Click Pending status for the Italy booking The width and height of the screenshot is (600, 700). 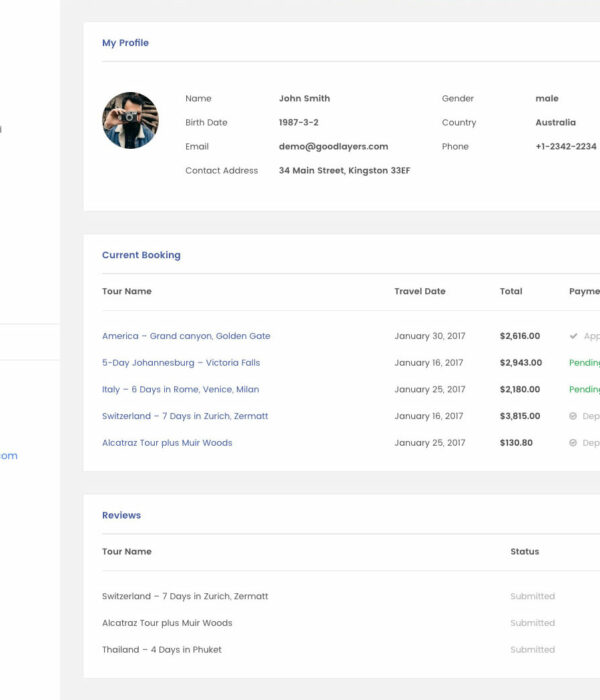[x=584, y=389]
